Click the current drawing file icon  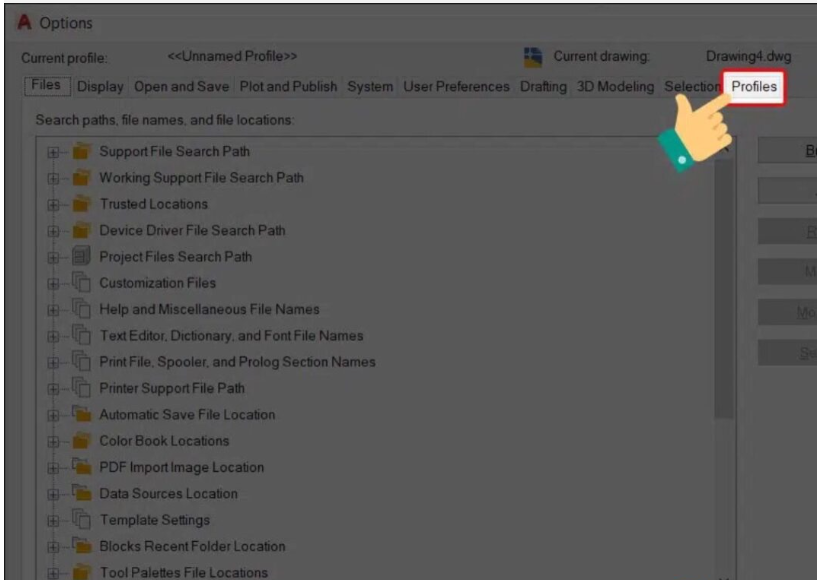(x=534, y=57)
